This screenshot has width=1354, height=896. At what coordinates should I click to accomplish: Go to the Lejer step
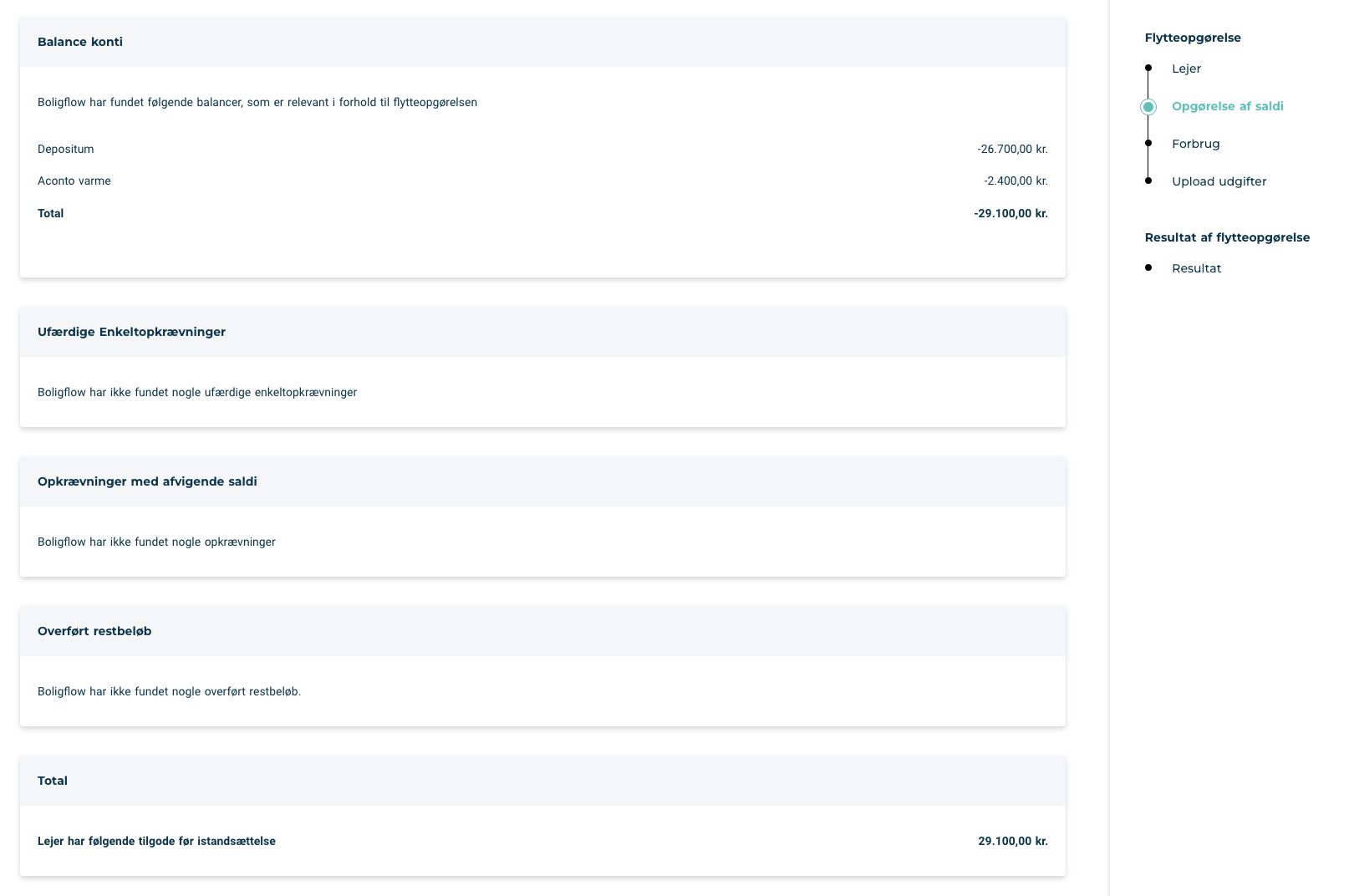[x=1186, y=69]
